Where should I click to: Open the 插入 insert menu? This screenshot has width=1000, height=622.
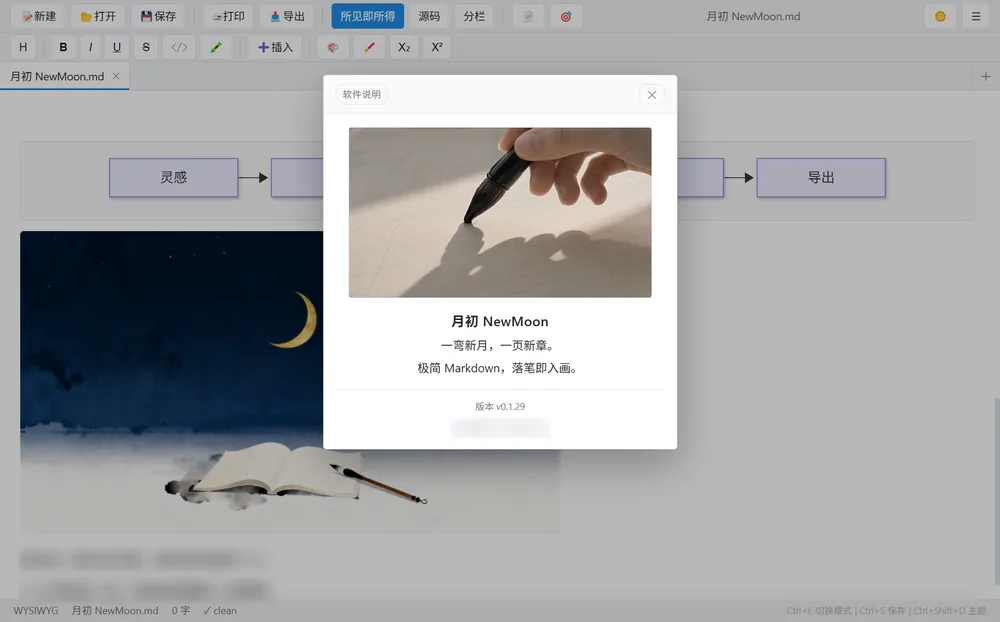pyautogui.click(x=275, y=47)
